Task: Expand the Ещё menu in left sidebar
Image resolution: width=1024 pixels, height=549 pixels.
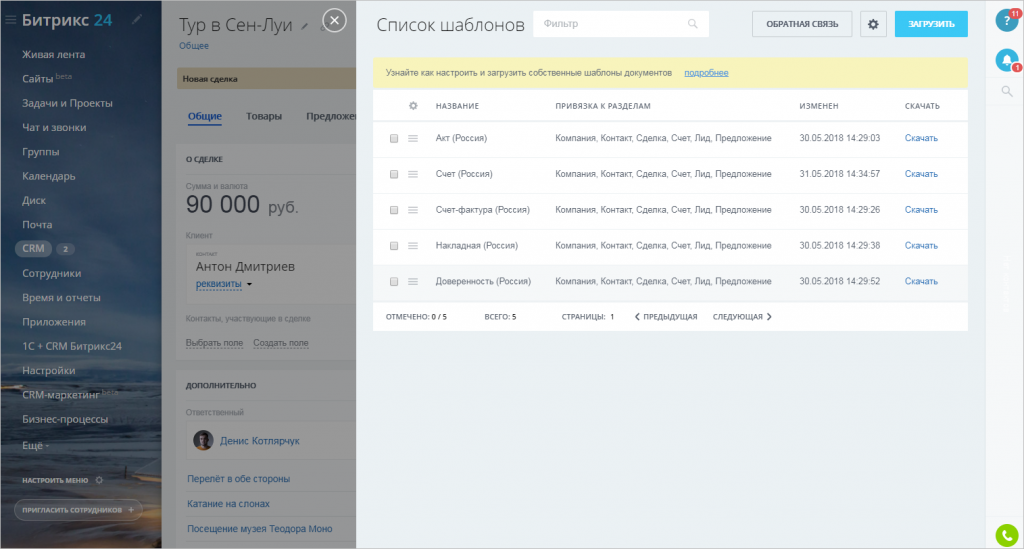Action: tap(35, 445)
